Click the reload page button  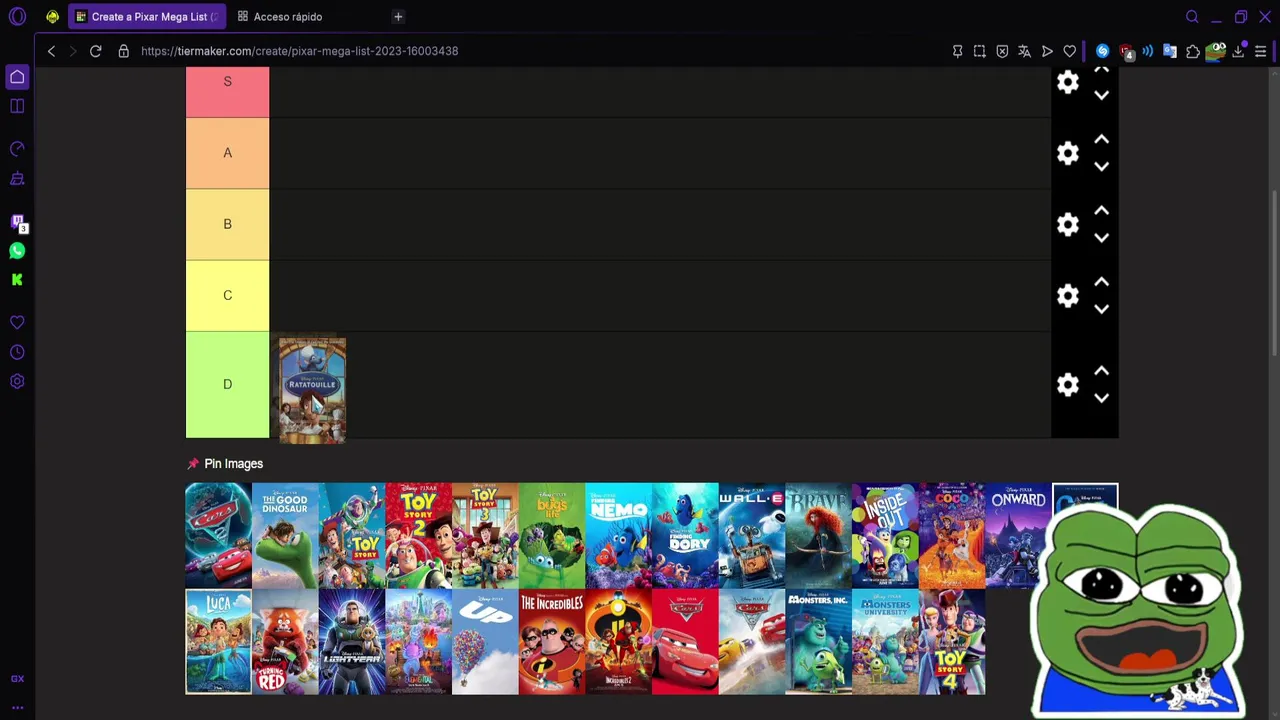[x=96, y=51]
